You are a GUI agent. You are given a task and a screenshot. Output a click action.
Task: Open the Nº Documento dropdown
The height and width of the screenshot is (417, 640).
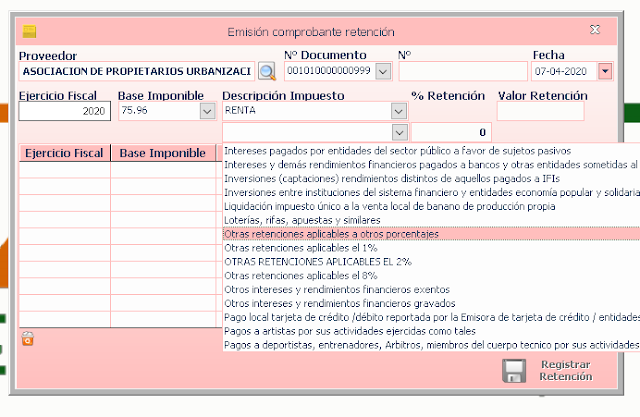point(383,72)
